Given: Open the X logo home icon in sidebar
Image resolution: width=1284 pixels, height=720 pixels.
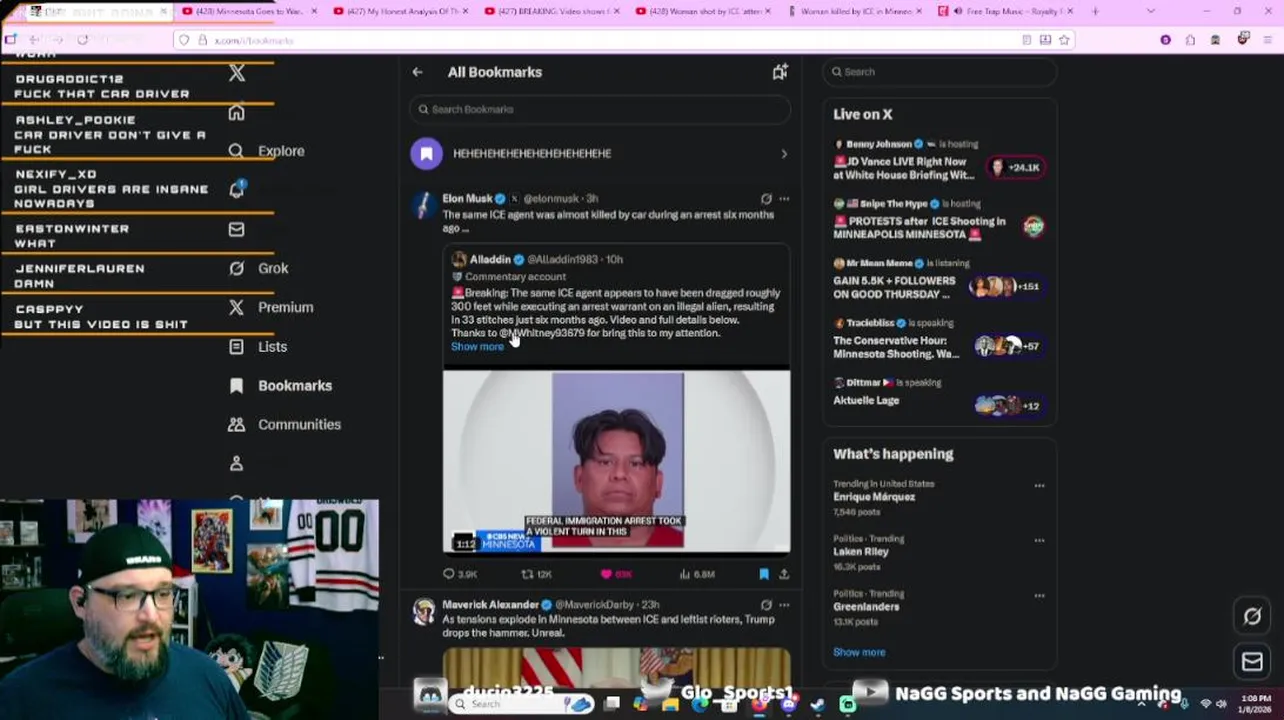Looking at the screenshot, I should [x=237, y=73].
